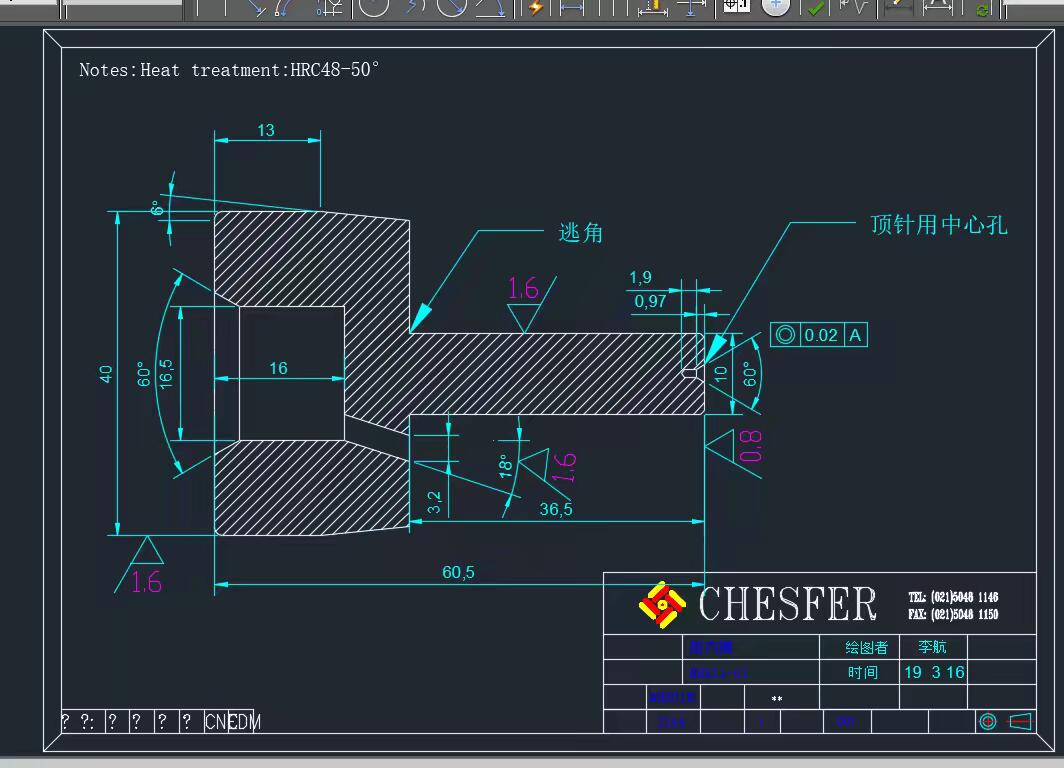Click the lightning bolt toolbar icon
Screen dimensions: 1064x768
coord(536,7)
